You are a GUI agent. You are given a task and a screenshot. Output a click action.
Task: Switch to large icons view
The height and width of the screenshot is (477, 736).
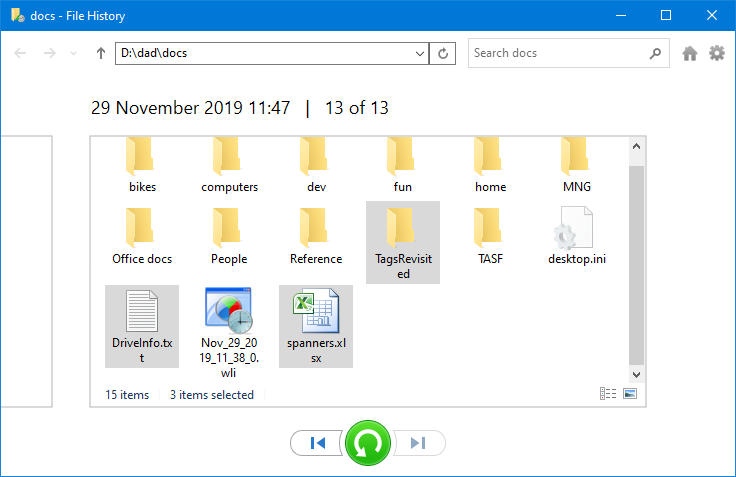tap(630, 394)
